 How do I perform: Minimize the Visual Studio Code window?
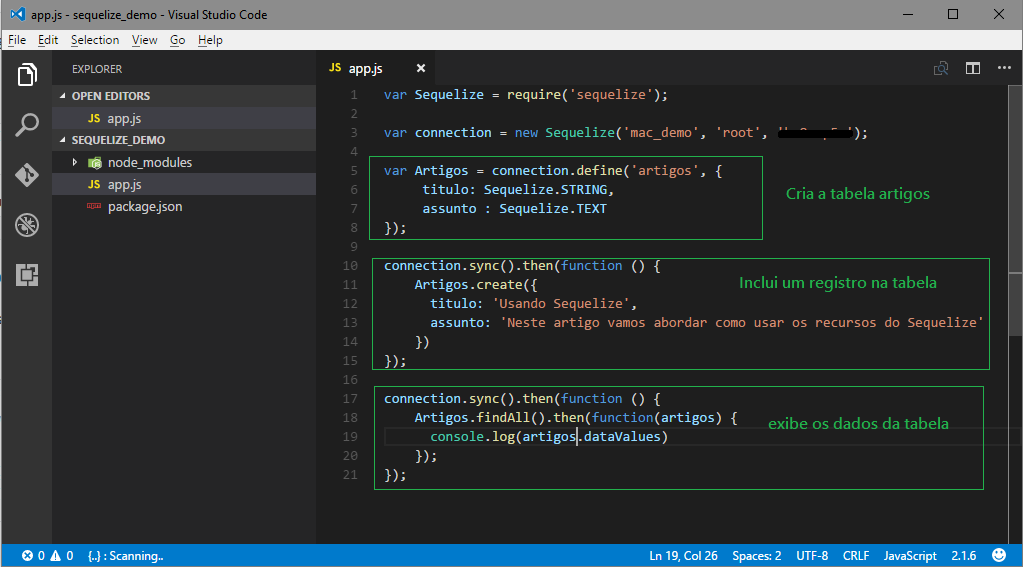(908, 14)
